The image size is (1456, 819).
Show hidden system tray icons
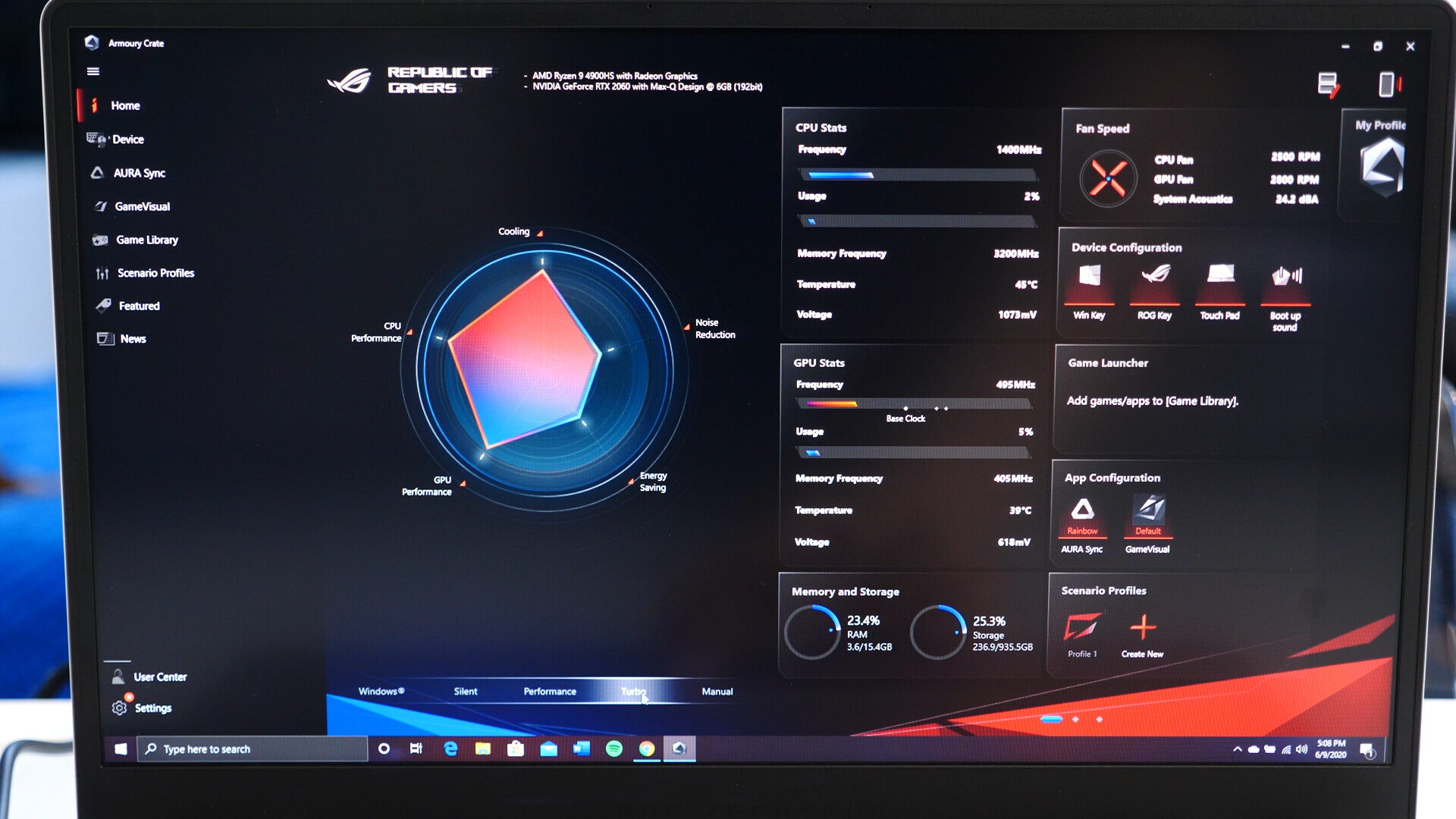click(x=1238, y=749)
